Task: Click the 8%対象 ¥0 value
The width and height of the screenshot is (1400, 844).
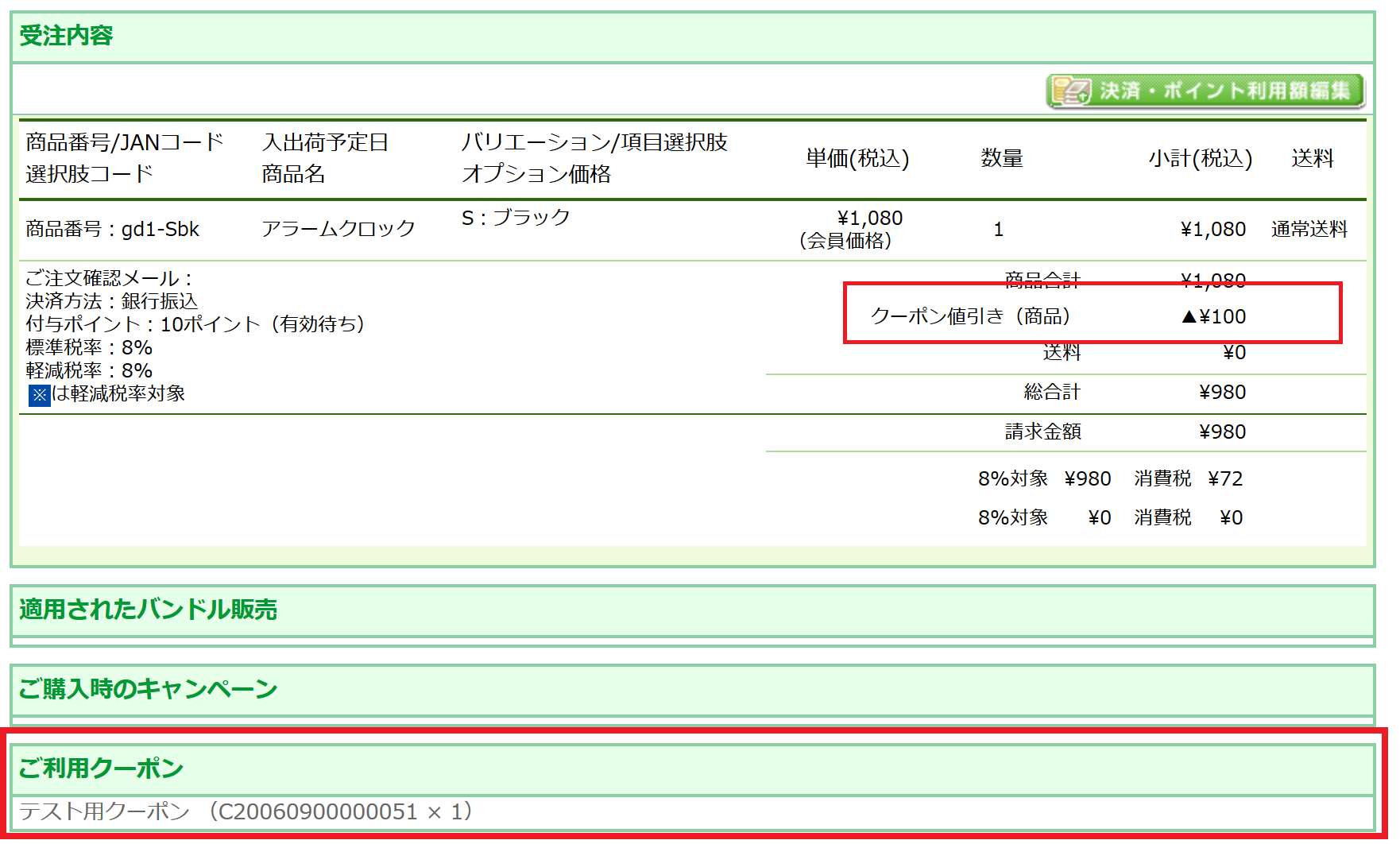Action: (1100, 518)
